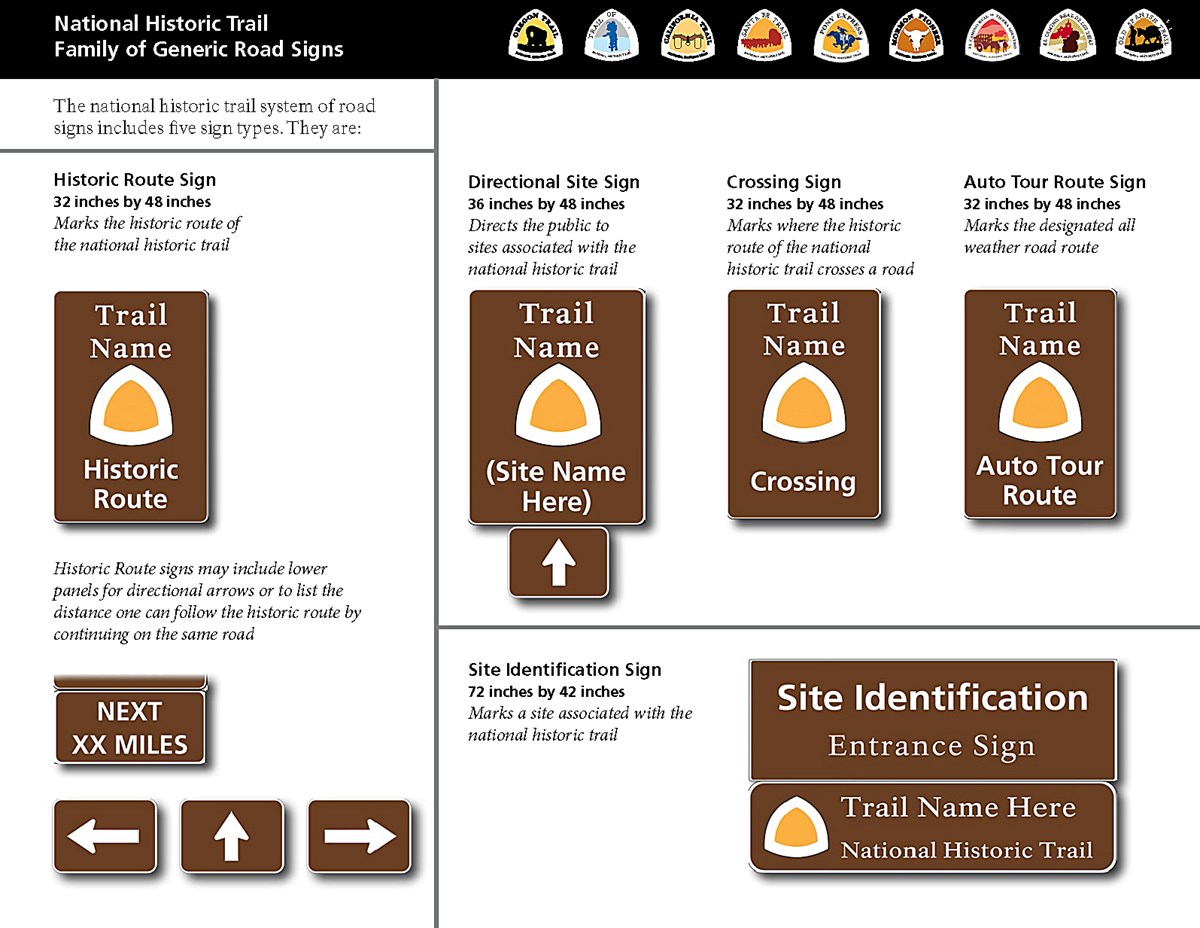Screen dimensions: 1200x928
Task: Click the 'Historic Route' words on the sign
Action: (x=130, y=484)
